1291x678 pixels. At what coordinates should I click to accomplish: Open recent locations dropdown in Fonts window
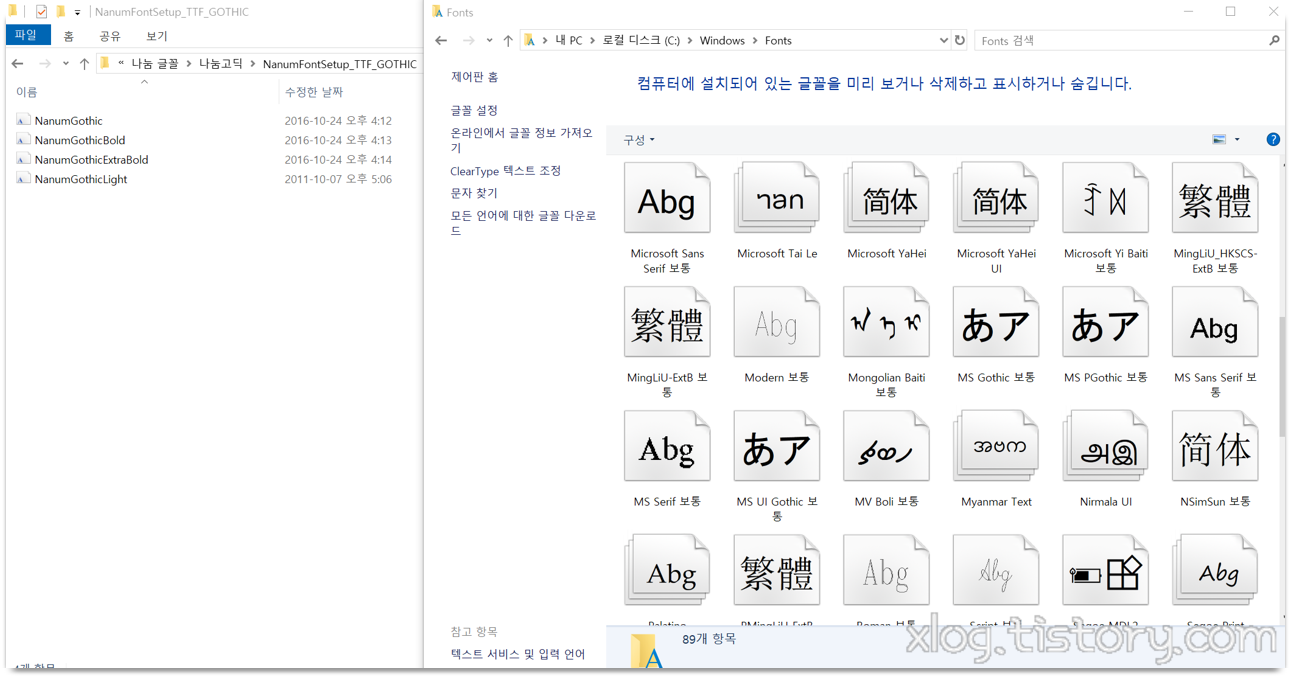click(x=489, y=41)
